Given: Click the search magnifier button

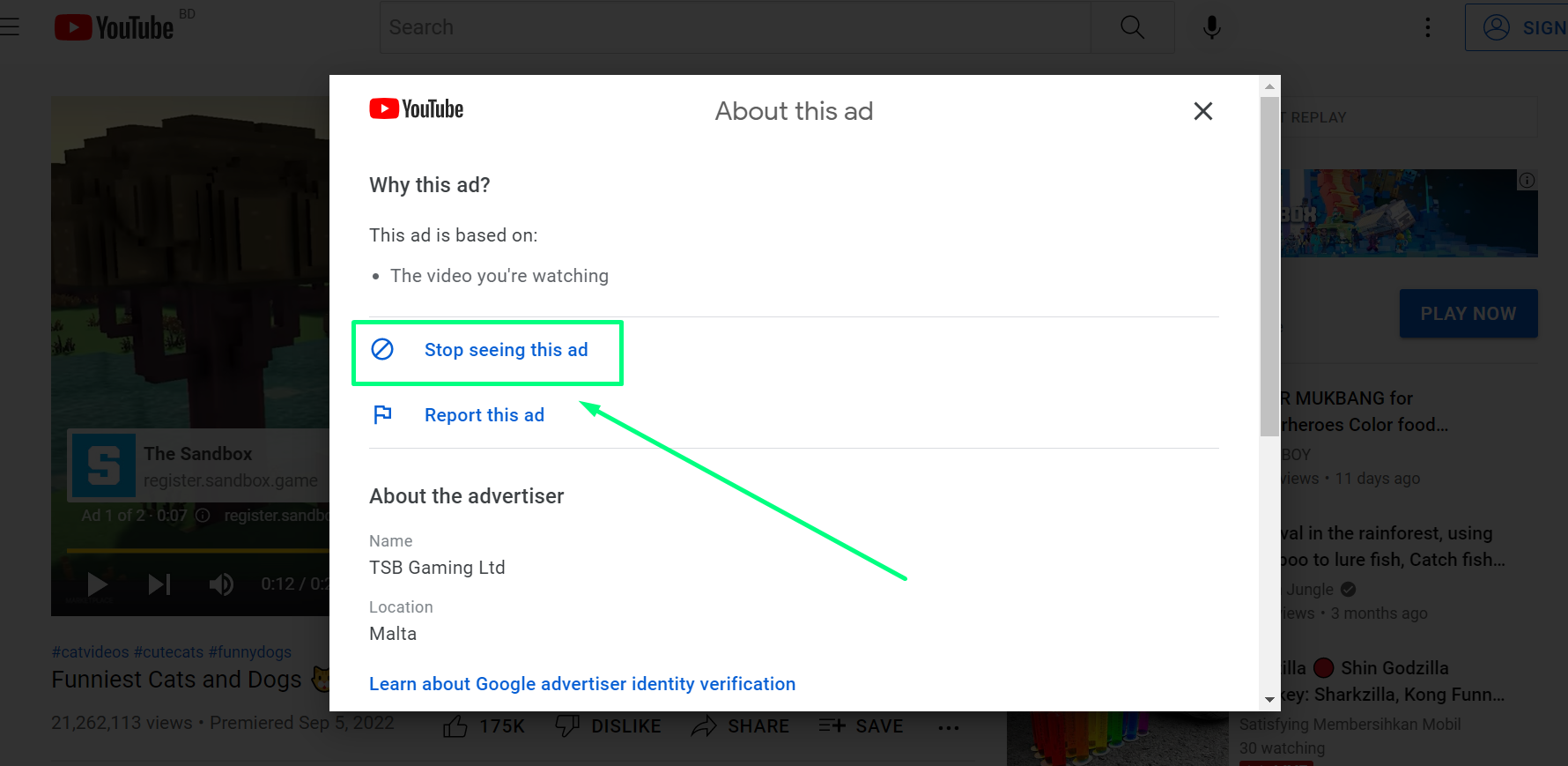Looking at the screenshot, I should pyautogui.click(x=1132, y=27).
